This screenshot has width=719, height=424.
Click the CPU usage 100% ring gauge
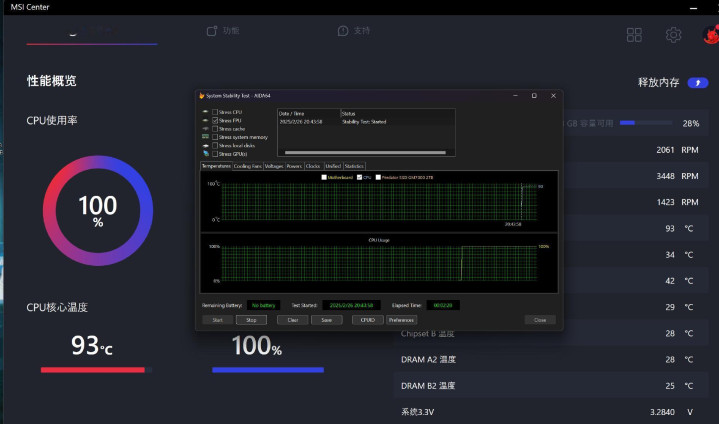tap(98, 210)
